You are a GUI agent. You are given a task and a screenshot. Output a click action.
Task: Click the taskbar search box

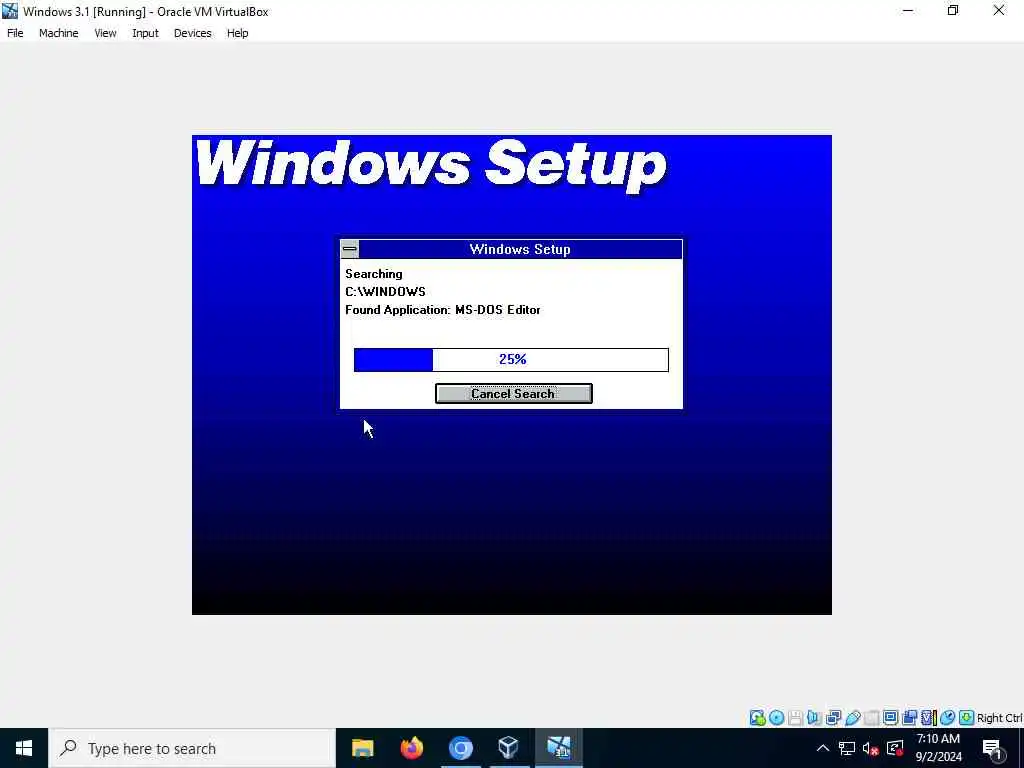(x=192, y=748)
